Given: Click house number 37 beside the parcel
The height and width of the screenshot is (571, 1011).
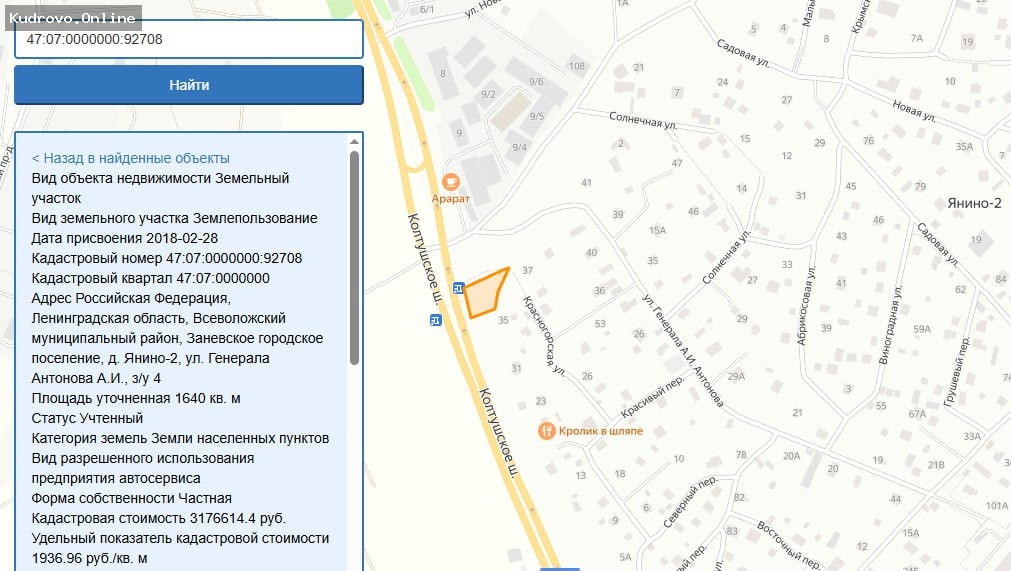Looking at the screenshot, I should (x=527, y=271).
